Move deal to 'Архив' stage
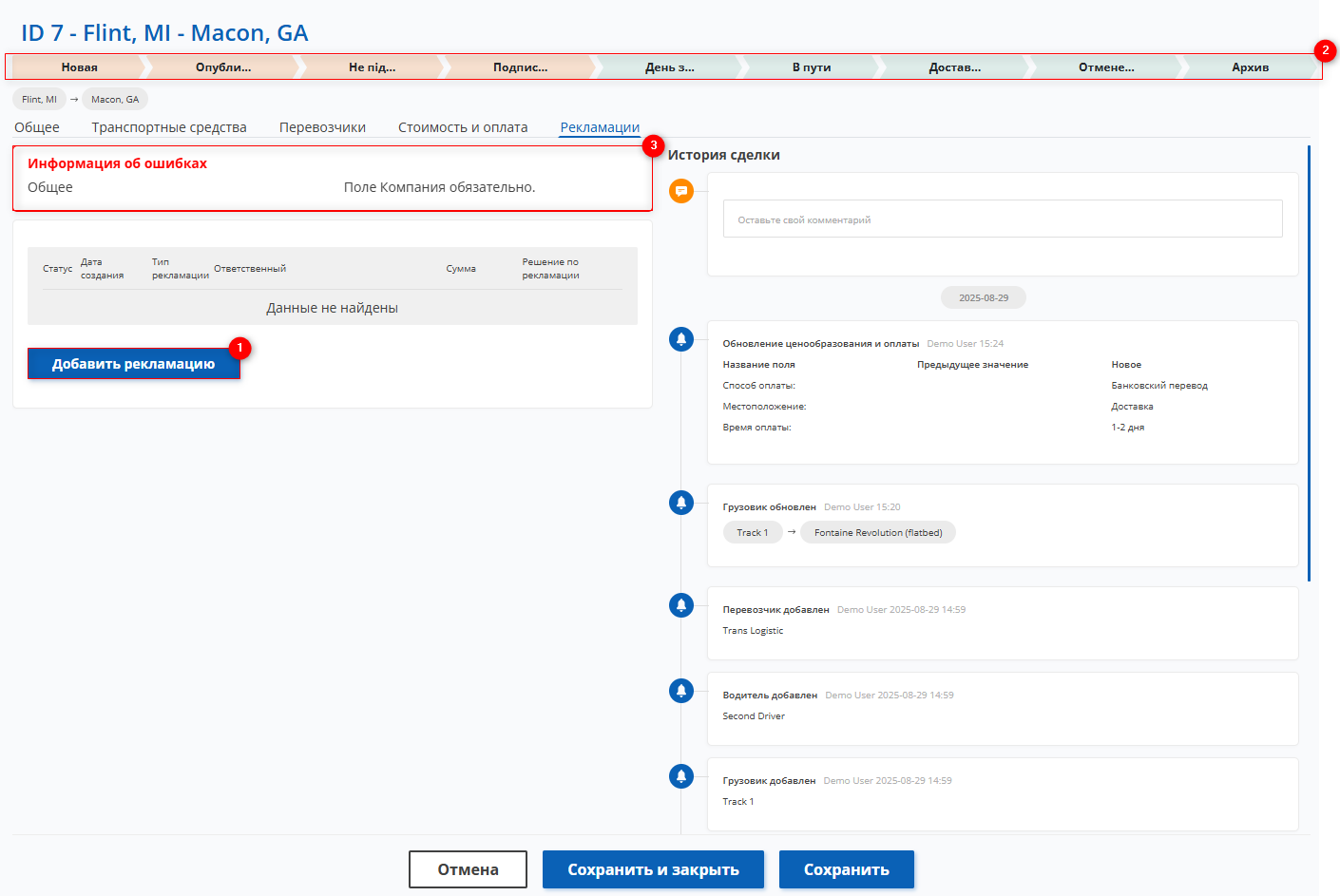The image size is (1340, 896). (1250, 67)
